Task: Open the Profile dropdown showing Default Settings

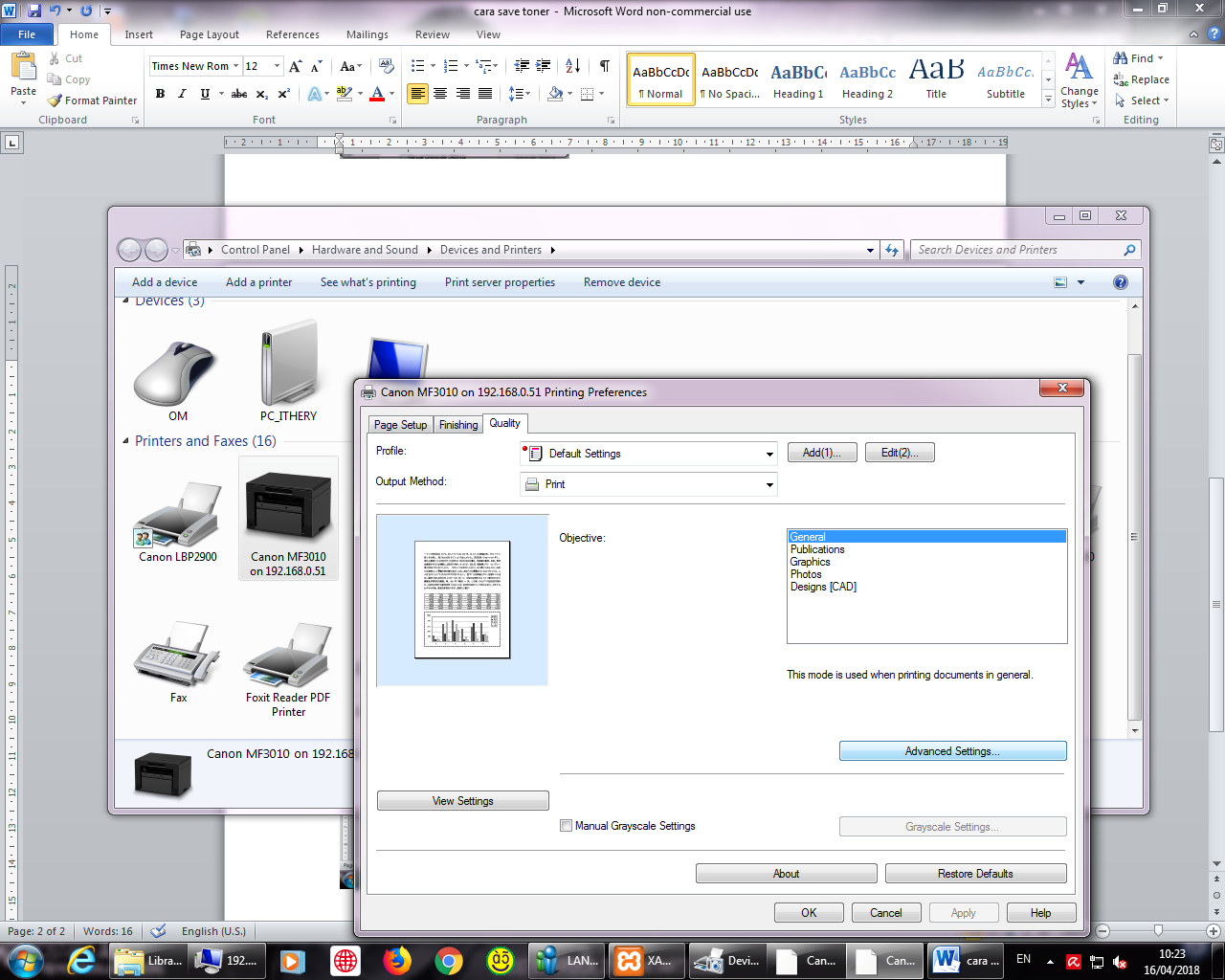Action: [770, 454]
